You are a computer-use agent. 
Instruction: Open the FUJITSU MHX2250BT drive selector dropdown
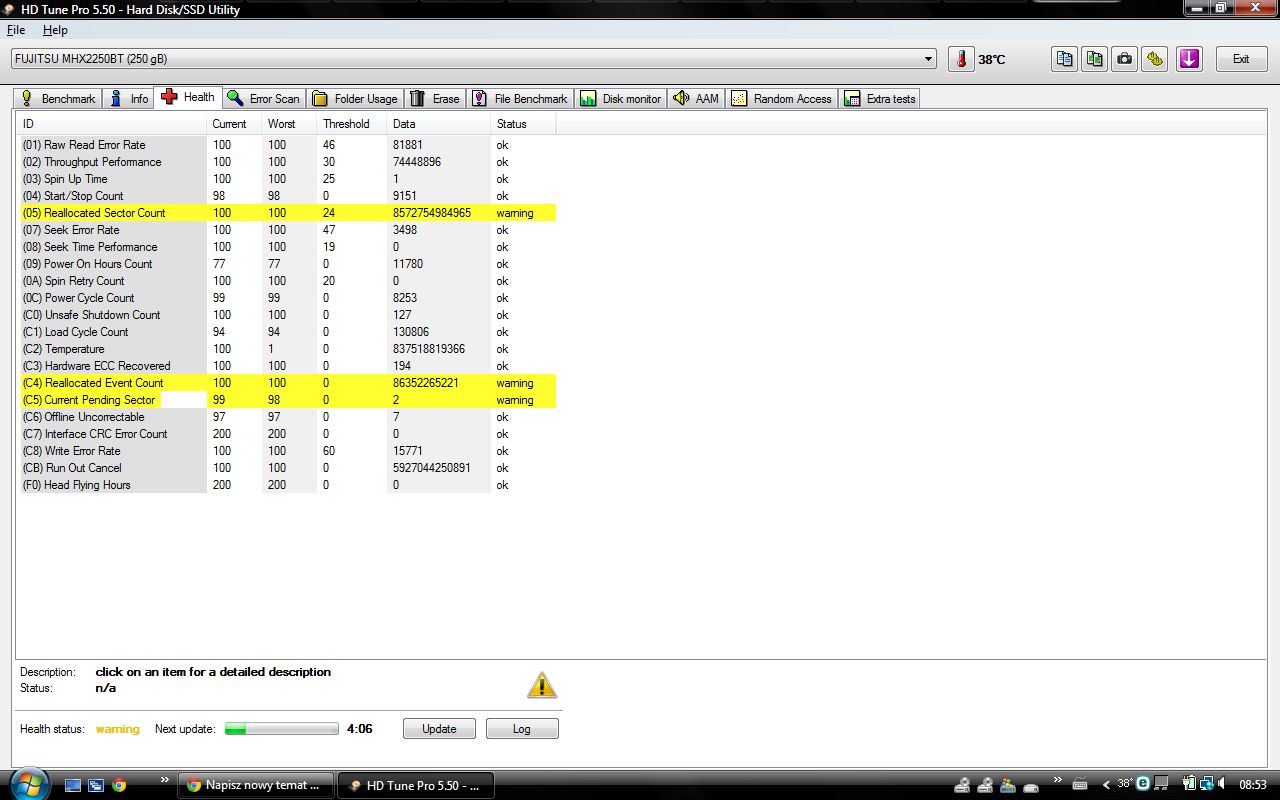pyautogui.click(x=474, y=59)
